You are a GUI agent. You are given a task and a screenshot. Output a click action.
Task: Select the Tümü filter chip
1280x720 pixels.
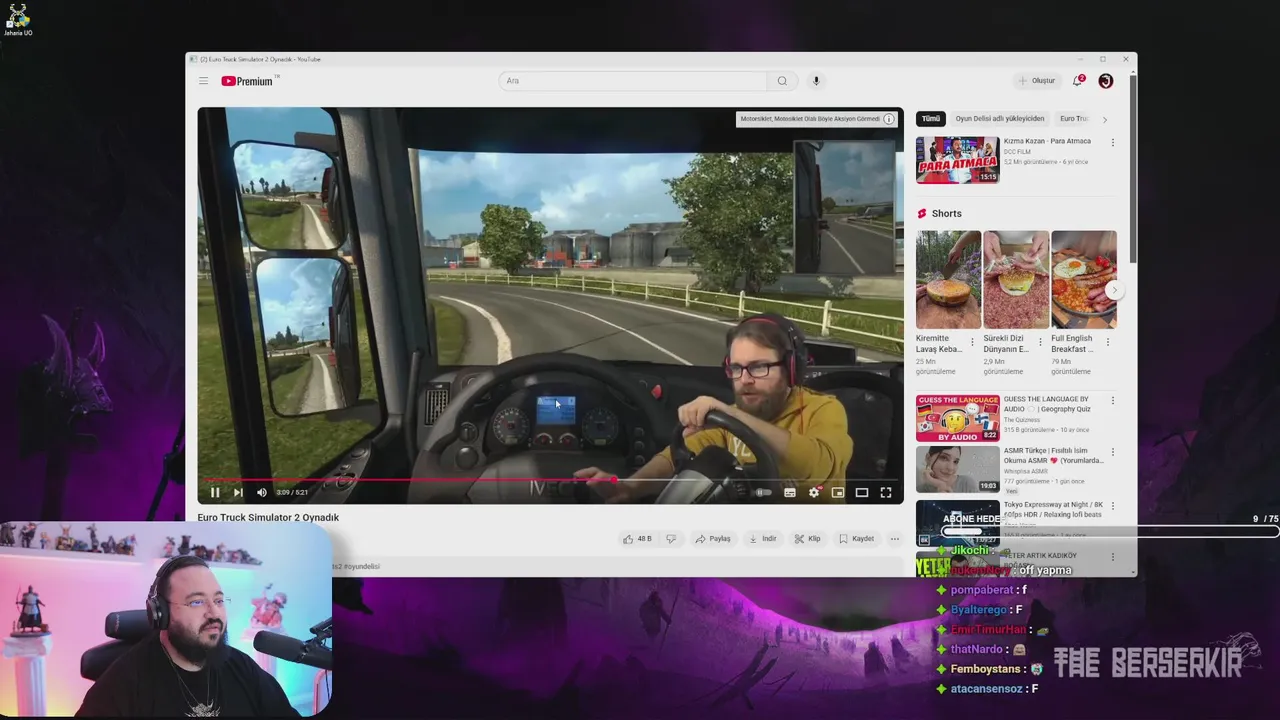click(931, 119)
